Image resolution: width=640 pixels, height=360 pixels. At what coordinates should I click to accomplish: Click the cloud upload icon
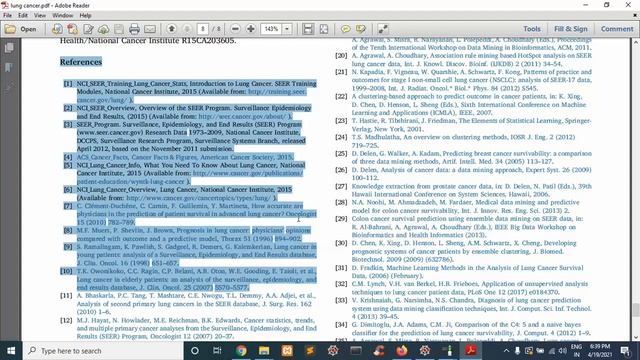pos(104,29)
